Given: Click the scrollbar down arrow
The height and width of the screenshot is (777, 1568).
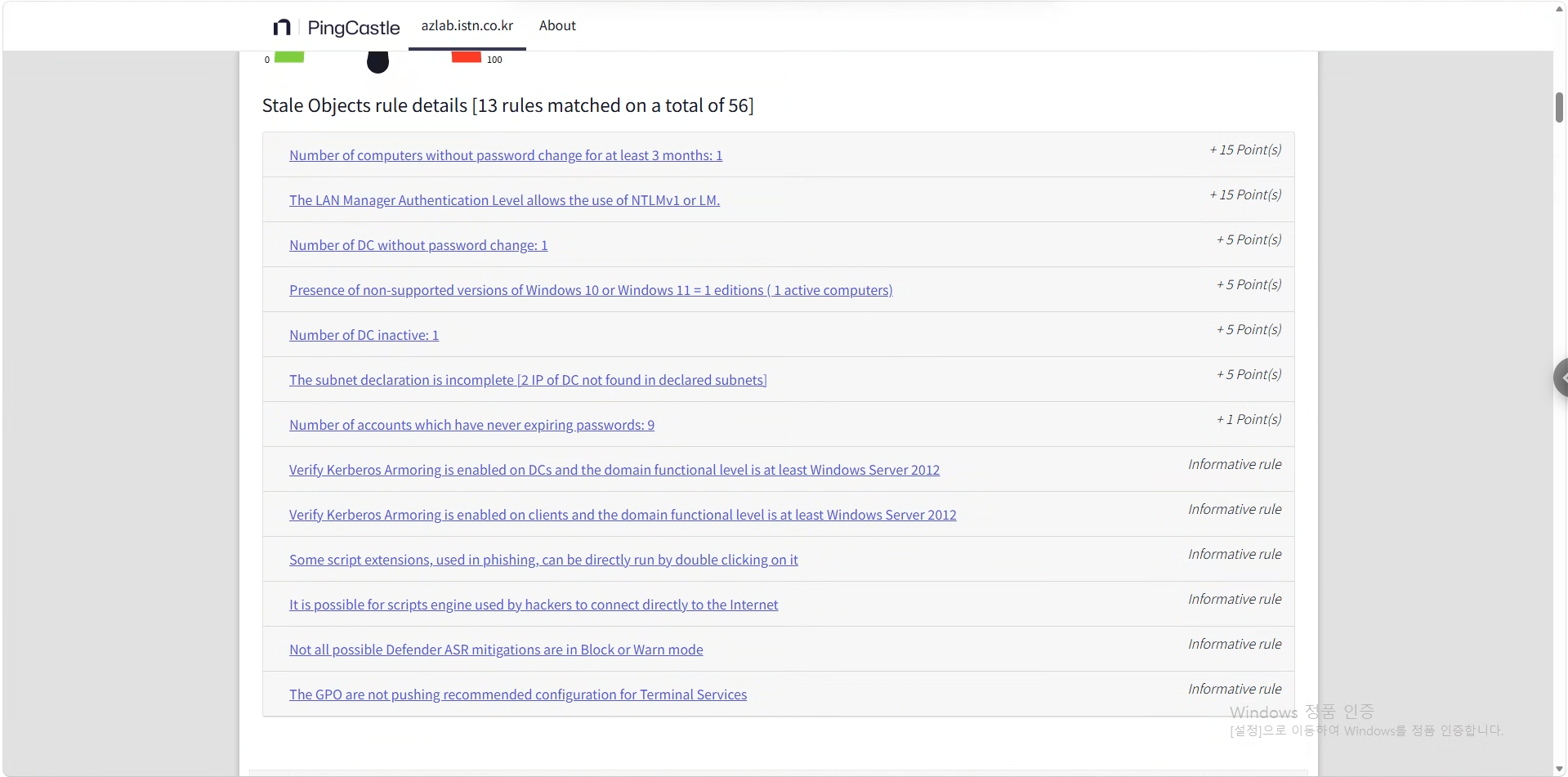Looking at the screenshot, I should 1560,769.
